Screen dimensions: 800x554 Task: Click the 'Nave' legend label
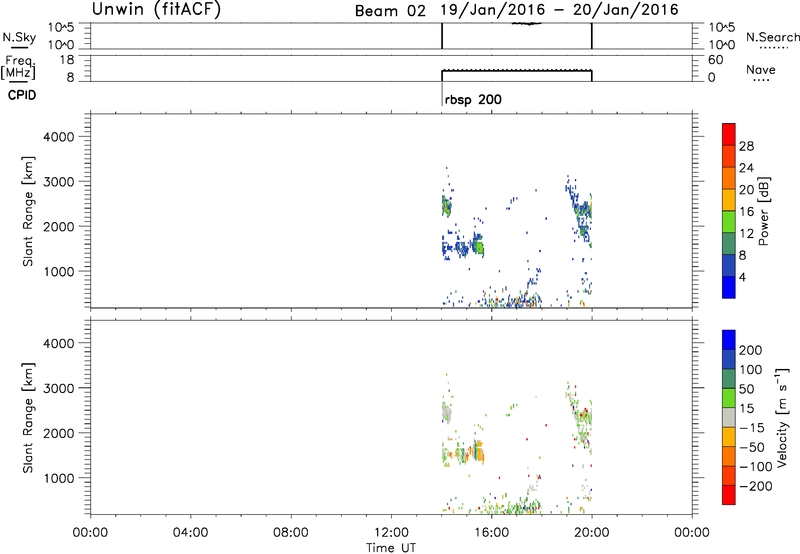(760, 70)
